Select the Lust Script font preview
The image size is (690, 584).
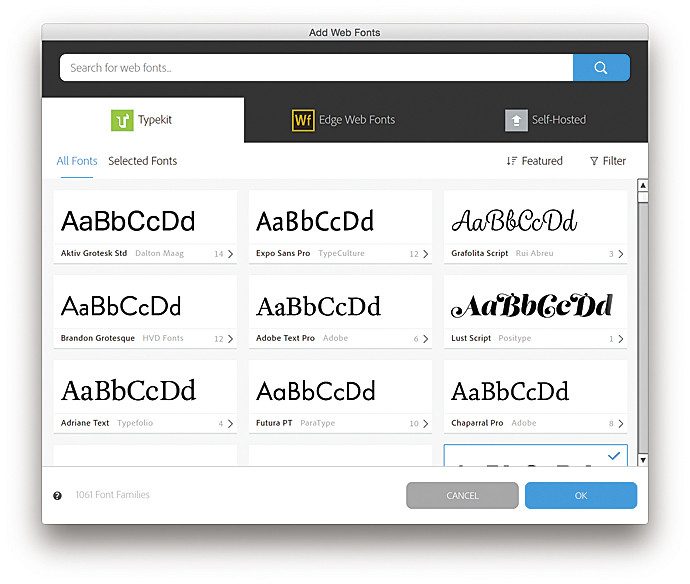[536, 302]
